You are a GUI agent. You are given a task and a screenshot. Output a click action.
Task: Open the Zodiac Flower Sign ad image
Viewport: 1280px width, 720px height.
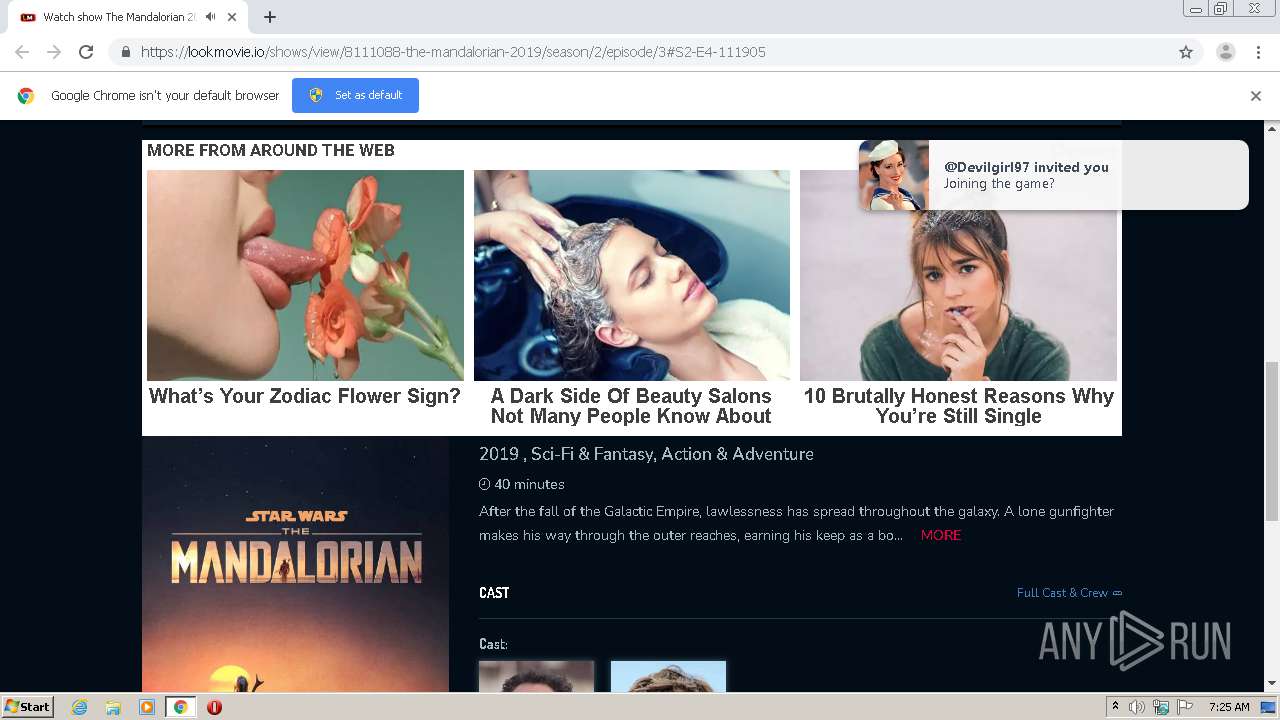(305, 275)
